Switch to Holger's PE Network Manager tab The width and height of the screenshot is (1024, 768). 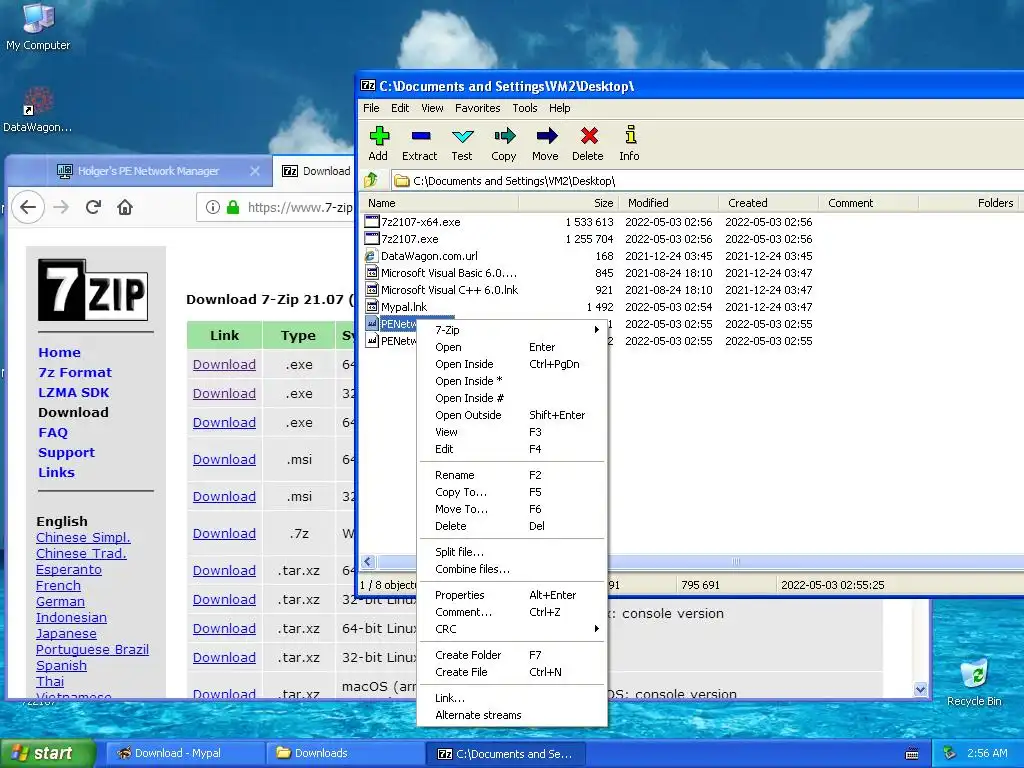pyautogui.click(x=148, y=171)
